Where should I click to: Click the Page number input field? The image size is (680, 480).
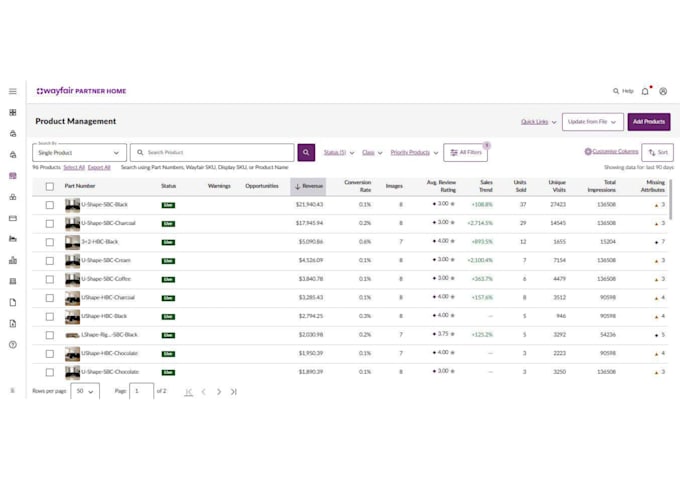point(141,391)
